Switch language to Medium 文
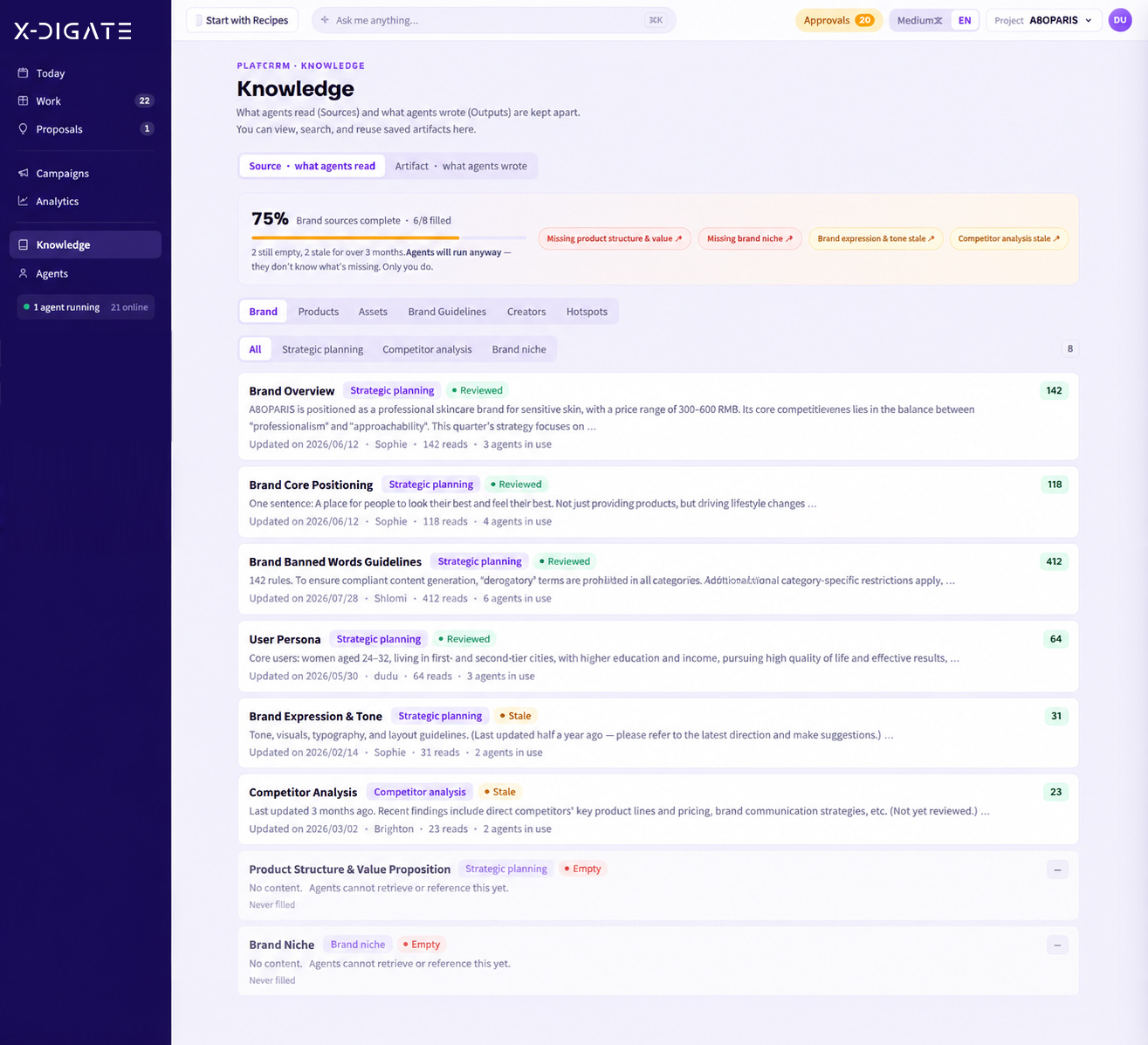This screenshot has width=1148, height=1045. 920,20
